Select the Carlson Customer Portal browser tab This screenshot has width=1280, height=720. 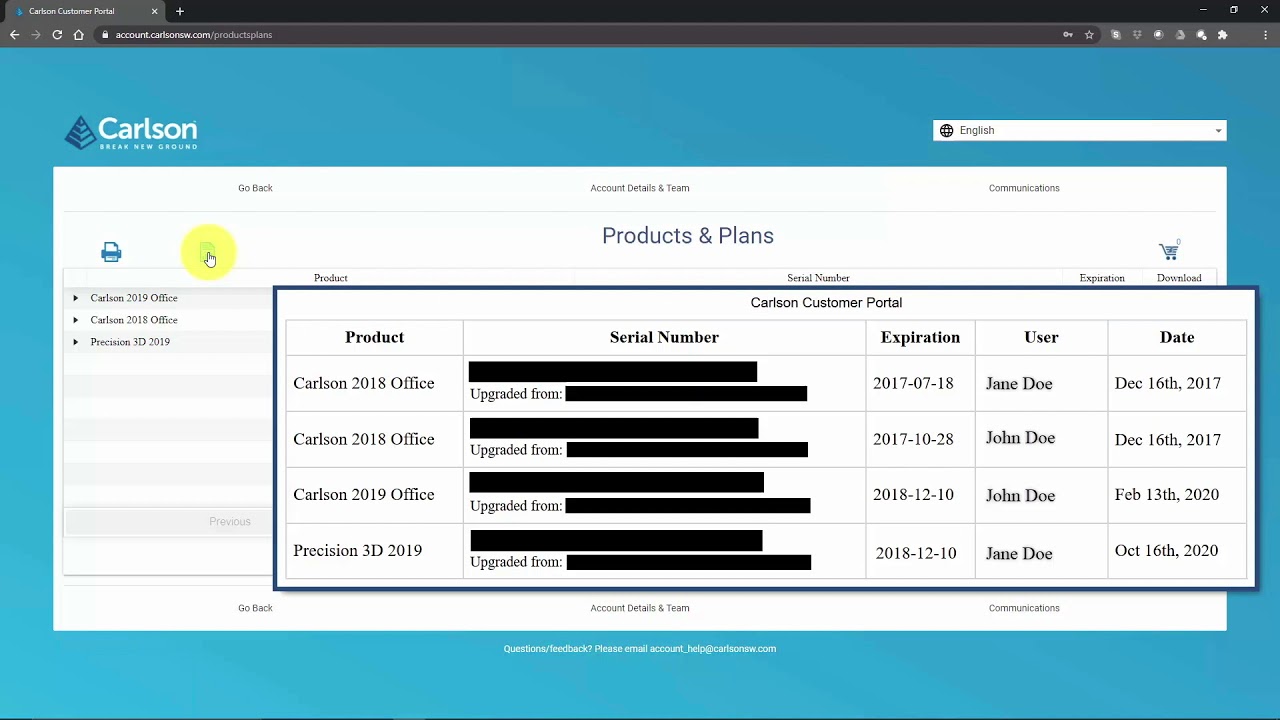[85, 11]
